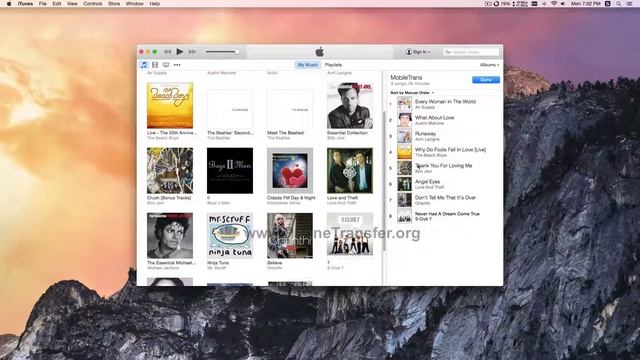Click artwork thumbnail for Runaway track

(x=404, y=136)
